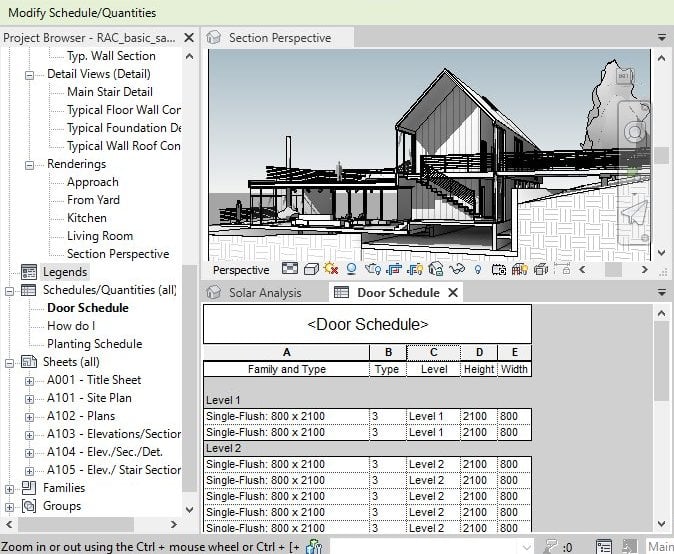Click the editable-only filter icon showing :0

click(x=550, y=547)
